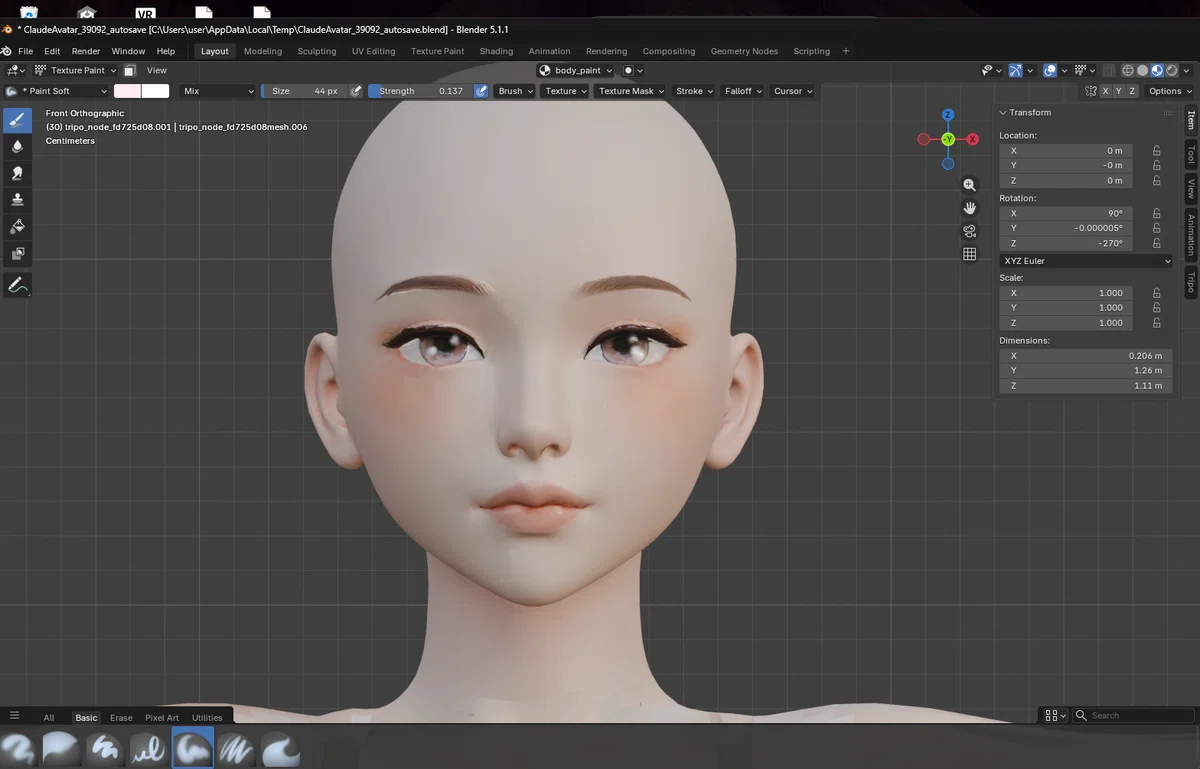Select the Mask tool

[x=17, y=255]
